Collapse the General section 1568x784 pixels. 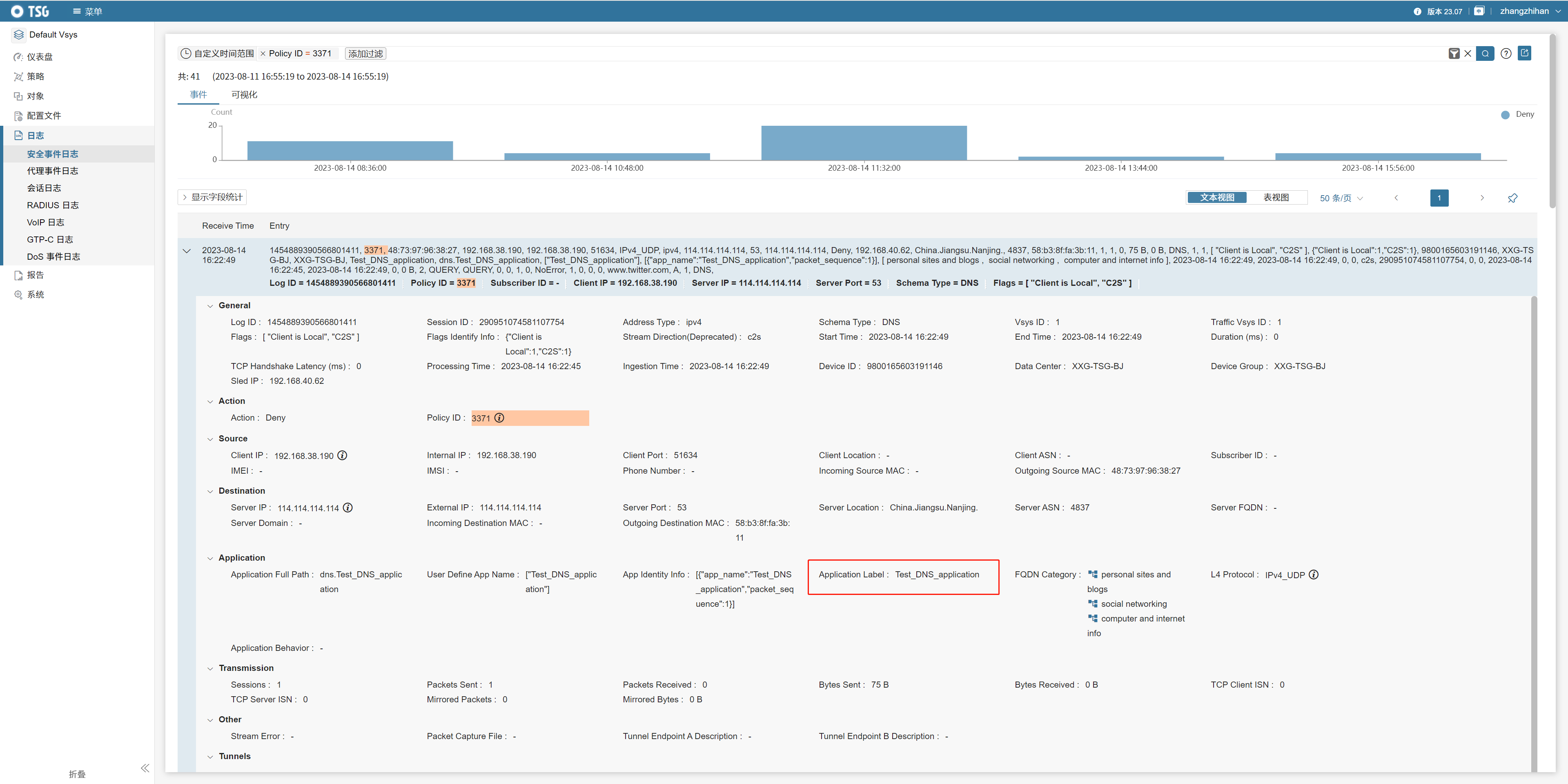[211, 306]
